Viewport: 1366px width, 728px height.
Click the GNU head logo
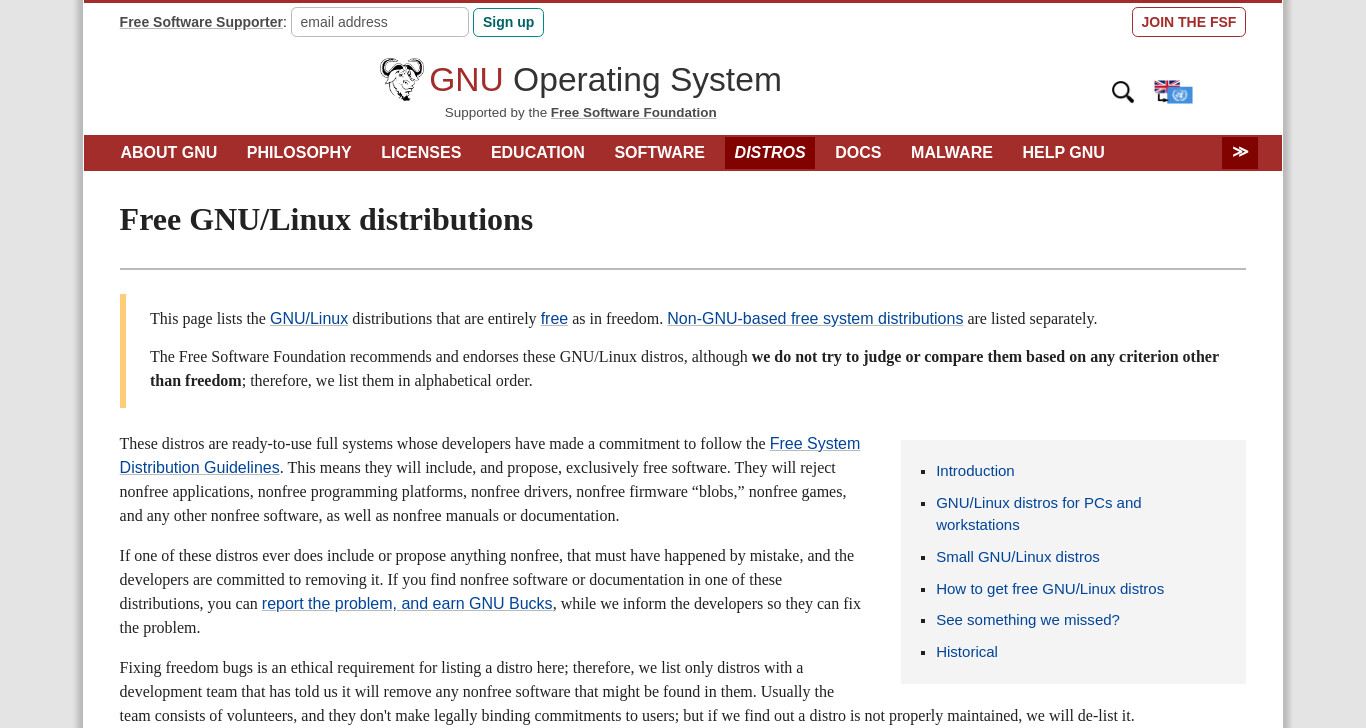402,79
